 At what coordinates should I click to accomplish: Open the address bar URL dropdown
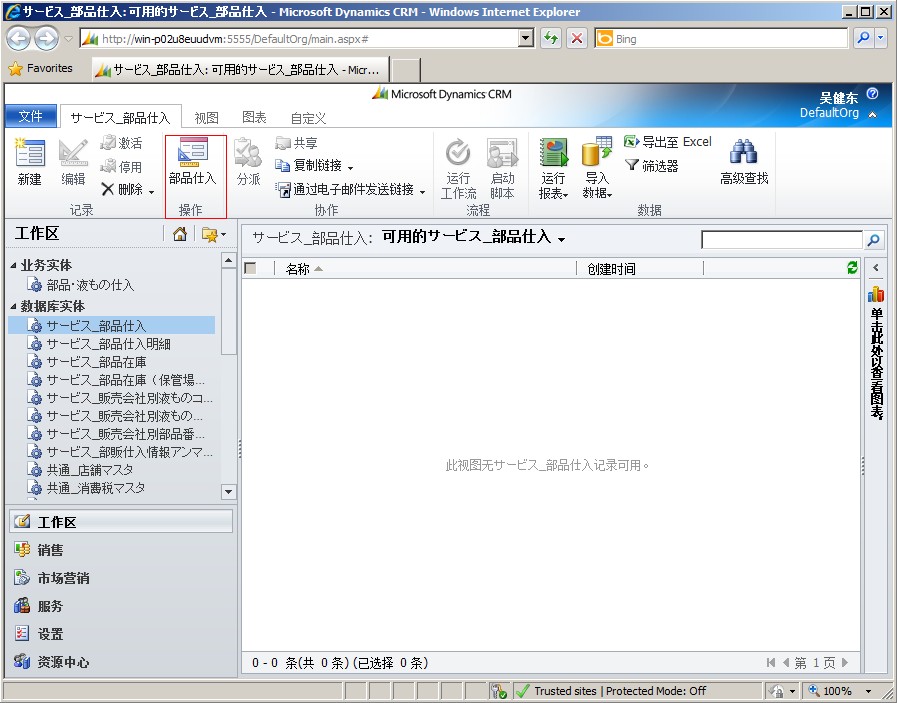coord(525,38)
